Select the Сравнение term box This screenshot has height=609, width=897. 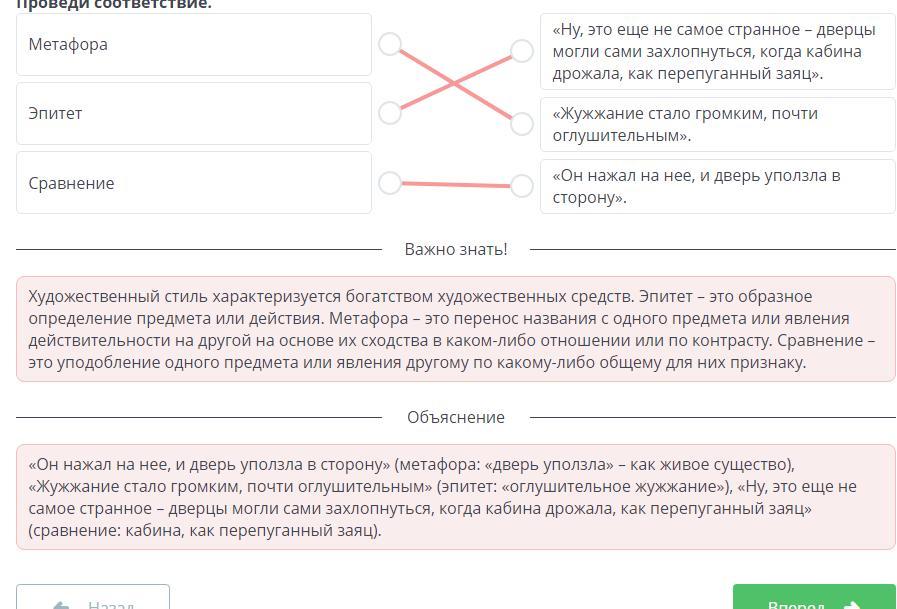pyautogui.click(x=193, y=183)
